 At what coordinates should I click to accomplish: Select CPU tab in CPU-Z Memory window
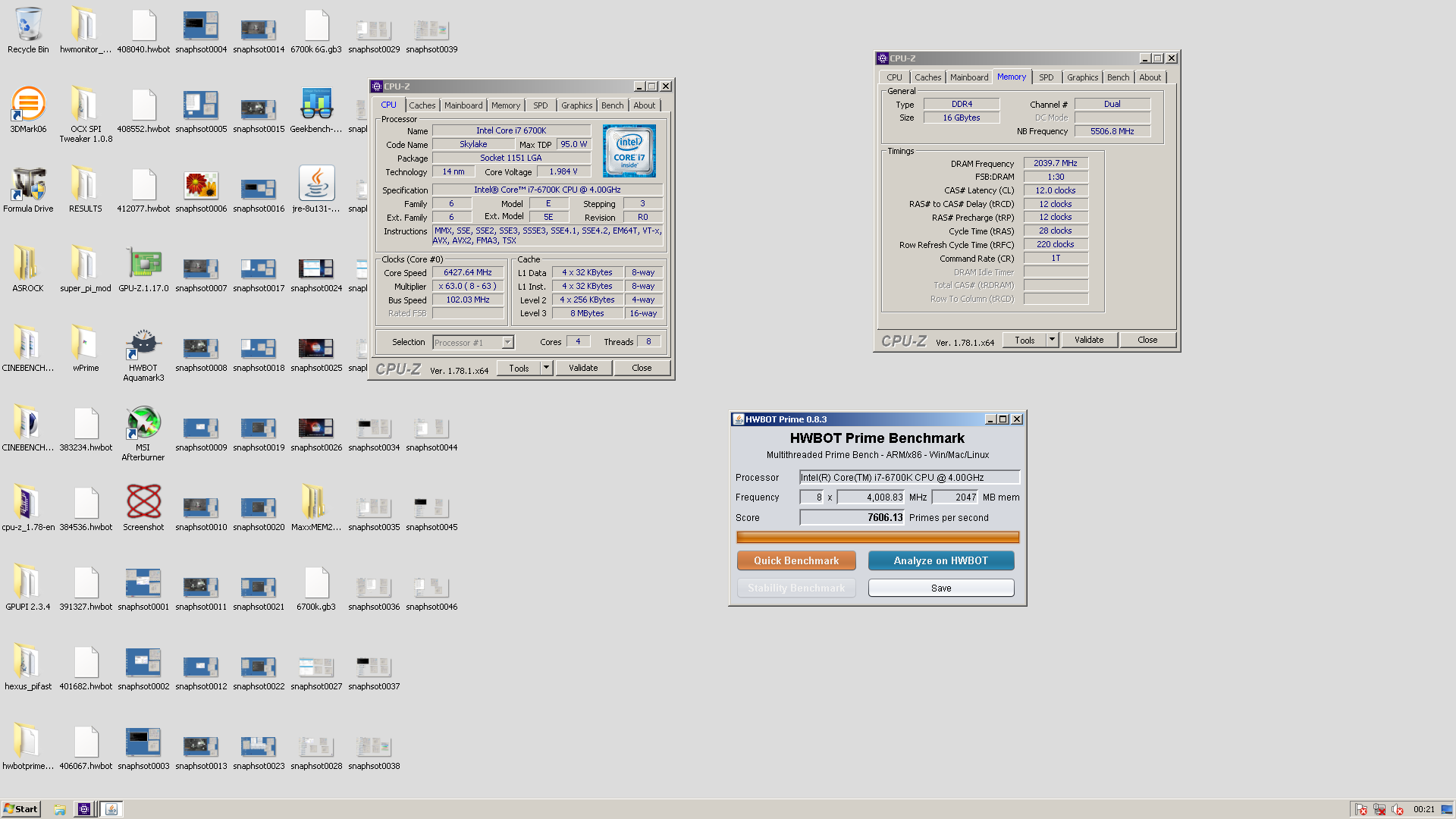click(x=894, y=77)
